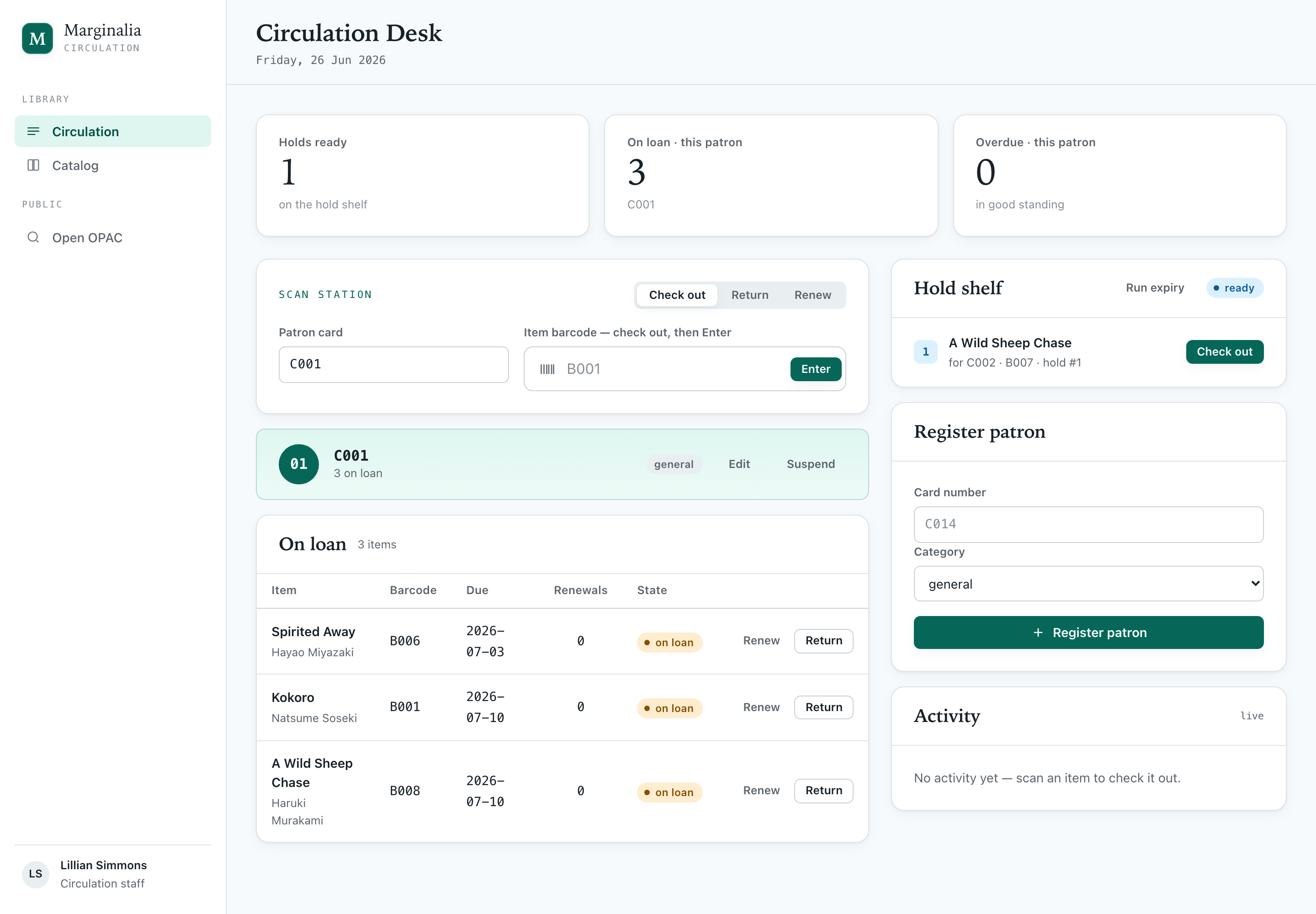Open the Category dropdown
The height and width of the screenshot is (914, 1316).
click(1088, 584)
